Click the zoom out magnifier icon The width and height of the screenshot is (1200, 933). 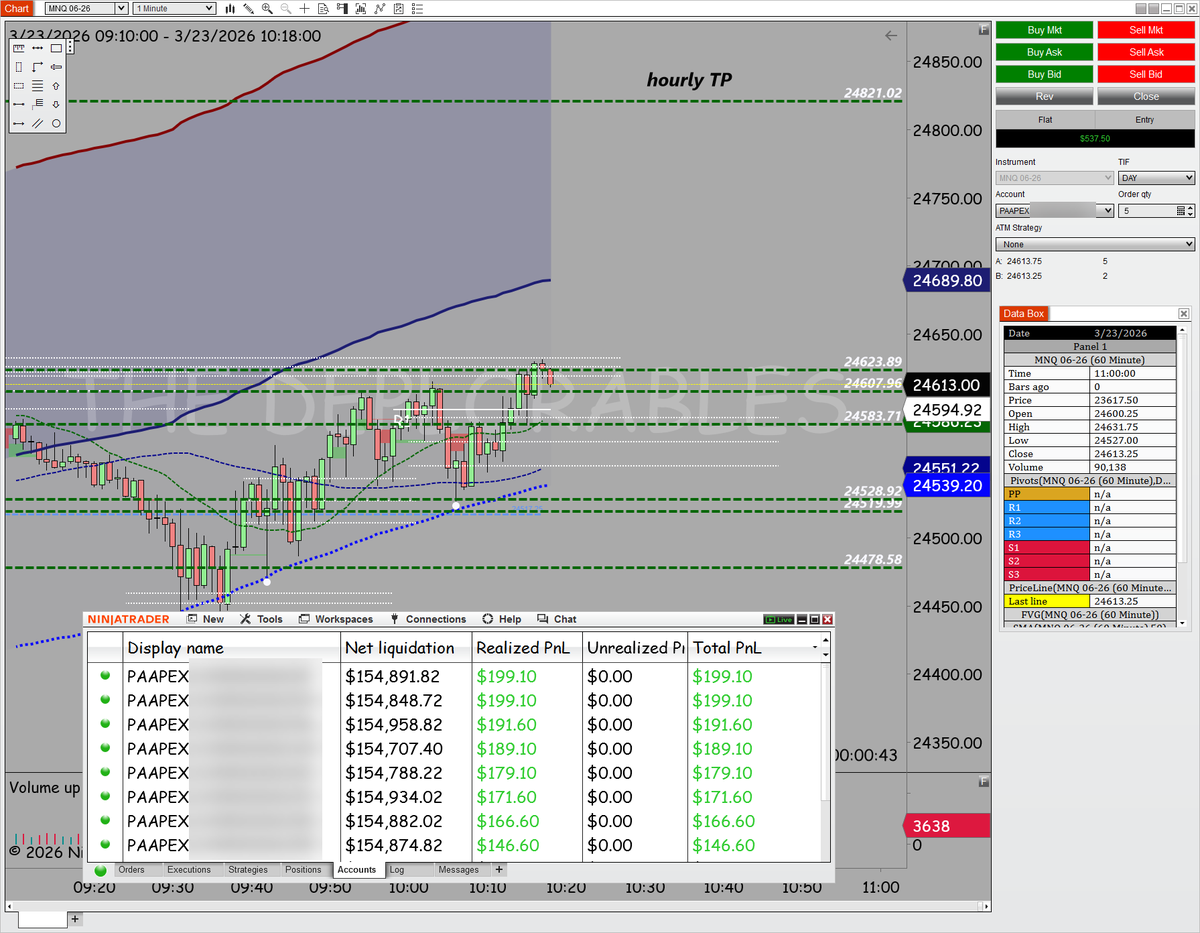coord(286,8)
